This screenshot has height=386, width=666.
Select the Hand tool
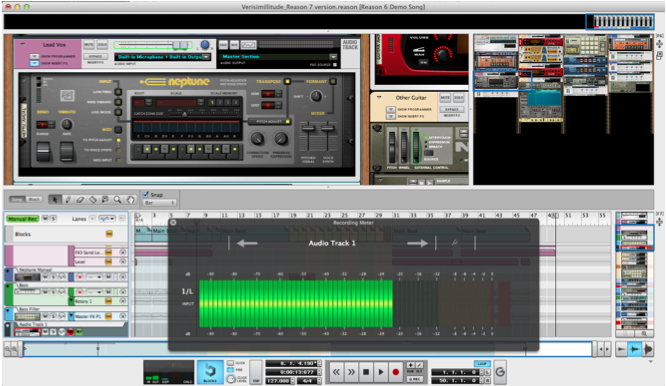click(x=130, y=199)
